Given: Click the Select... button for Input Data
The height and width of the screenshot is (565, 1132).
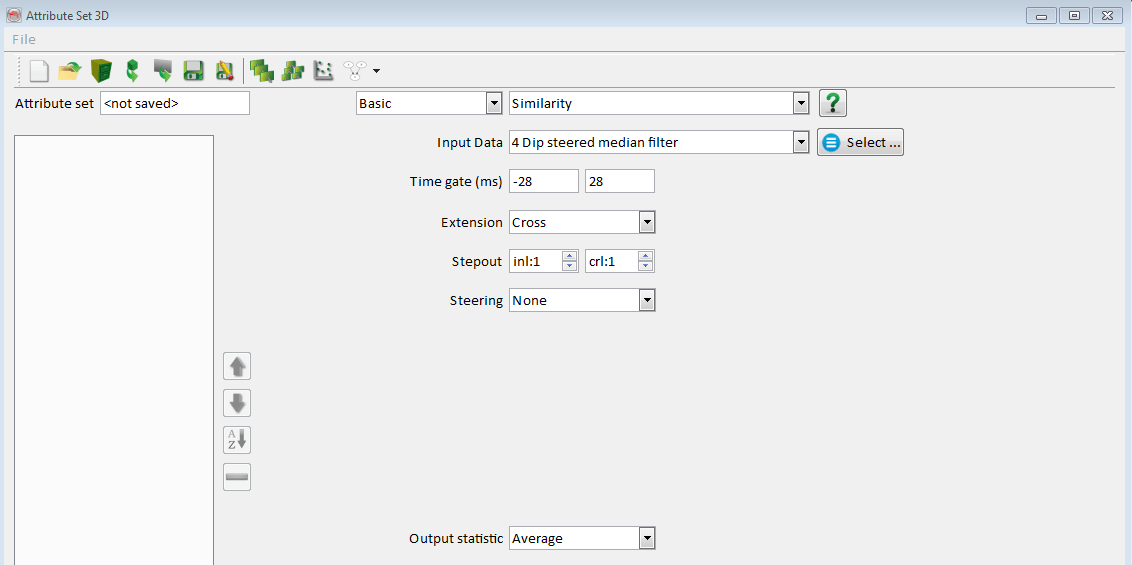Looking at the screenshot, I should (861, 142).
